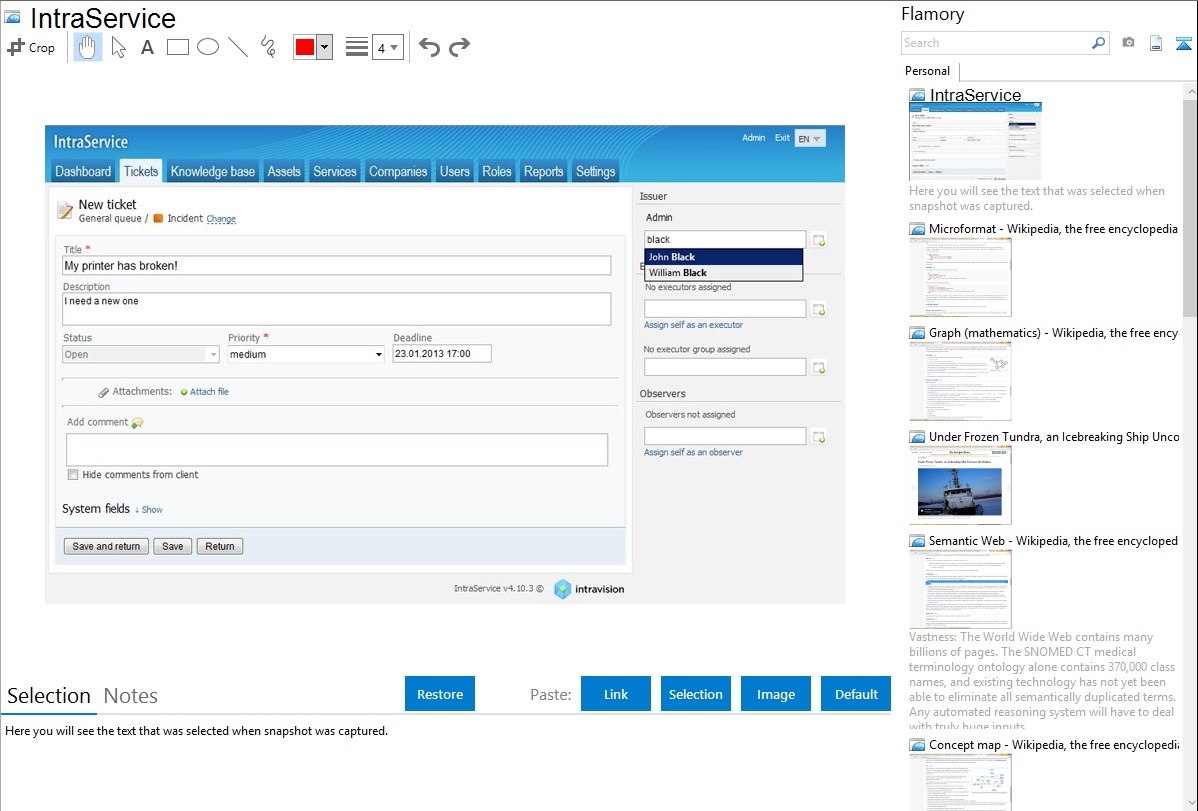1198x811 pixels.
Task: Select the straight line tool
Action: pyautogui.click(x=238, y=47)
